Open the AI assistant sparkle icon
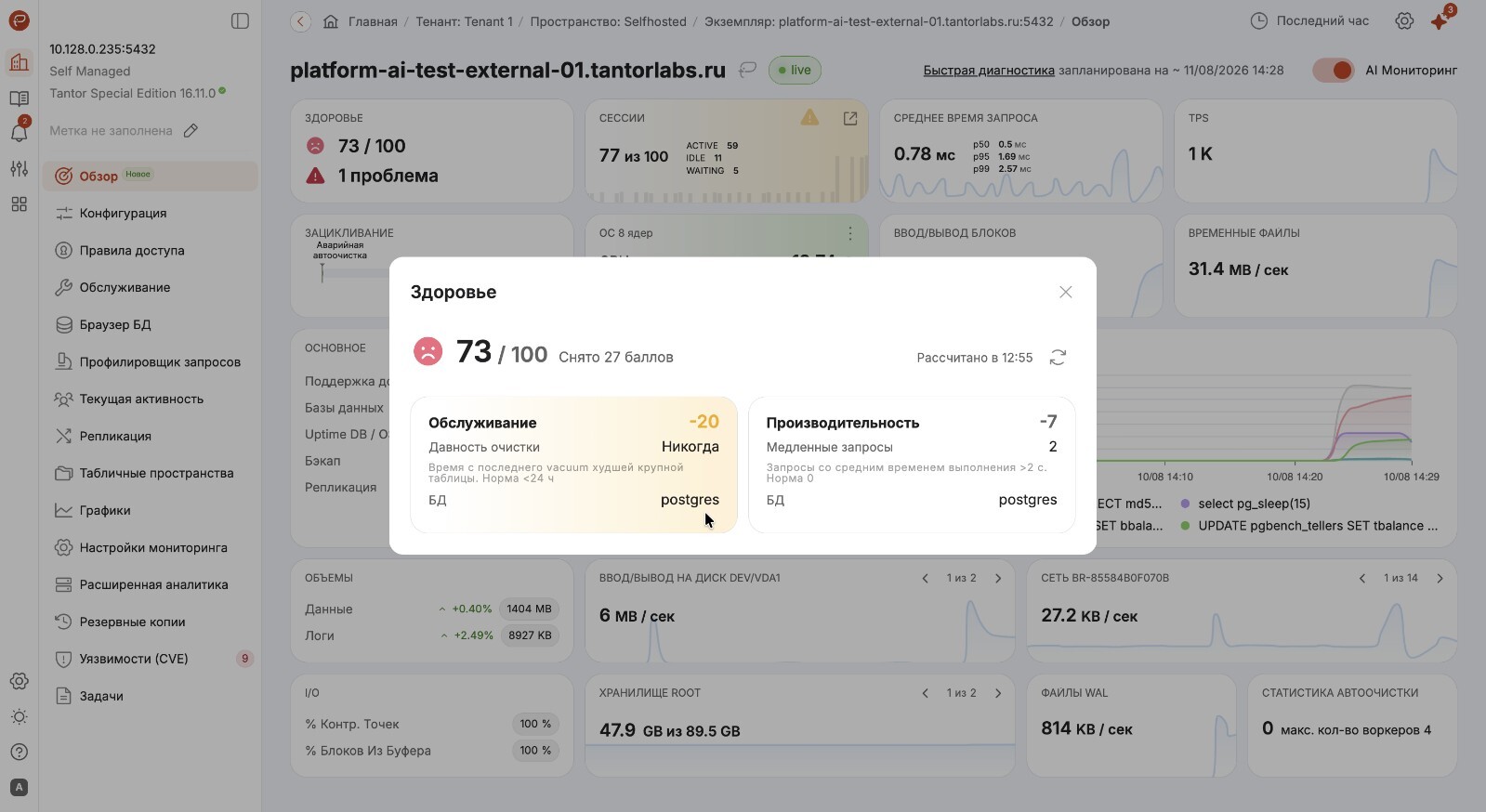This screenshot has width=1486, height=812. pyautogui.click(x=1440, y=20)
